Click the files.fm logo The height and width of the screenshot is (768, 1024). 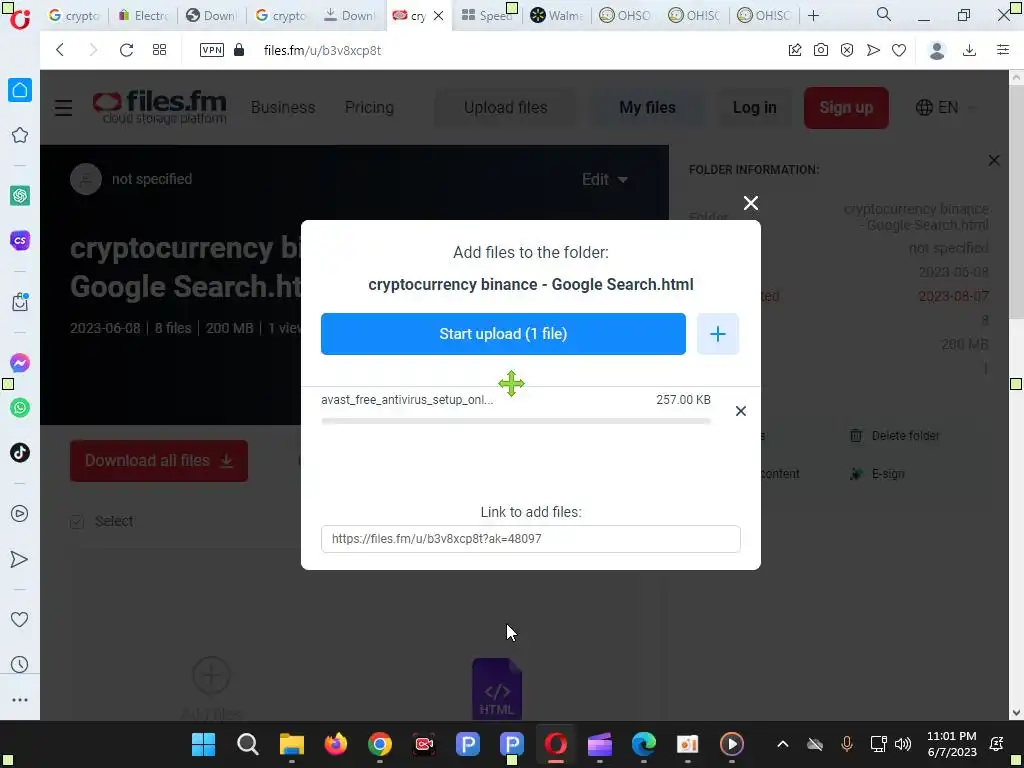(159, 107)
